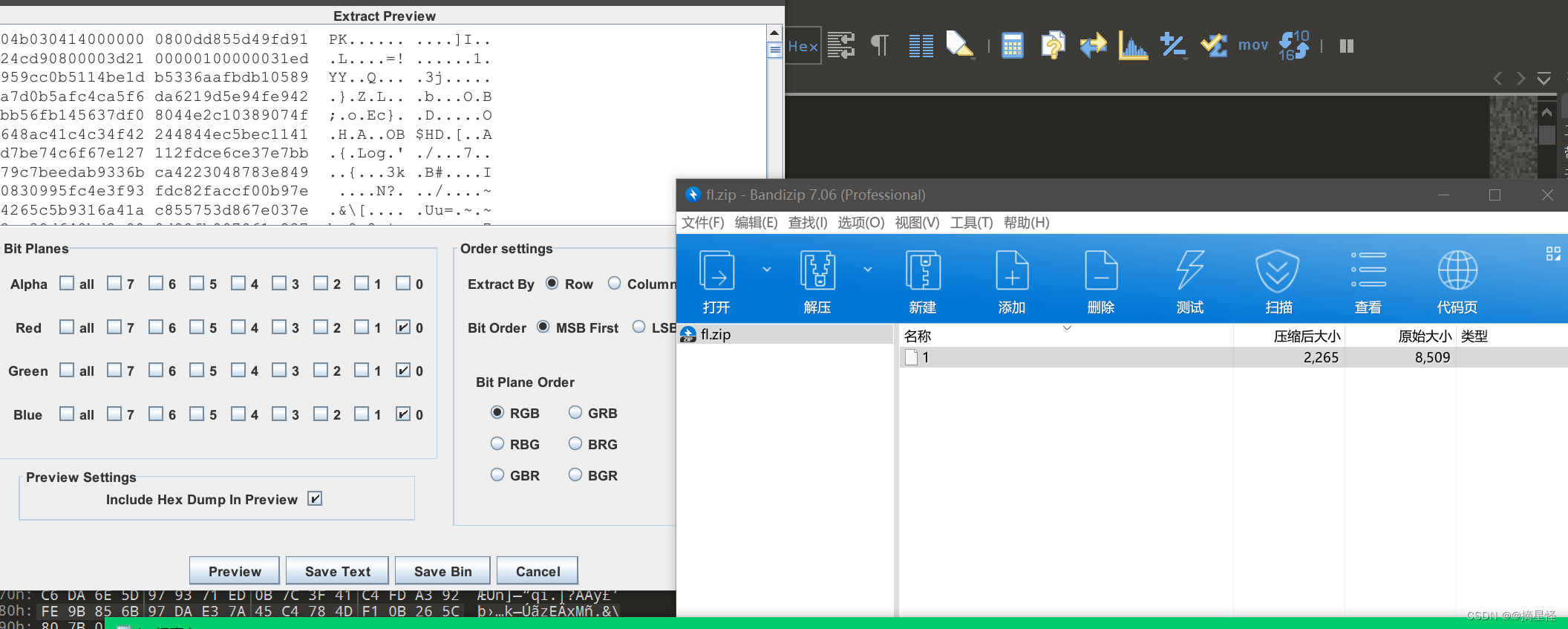
Task: Toggle Include Hex Dump In Preview checkbox
Action: click(x=315, y=498)
